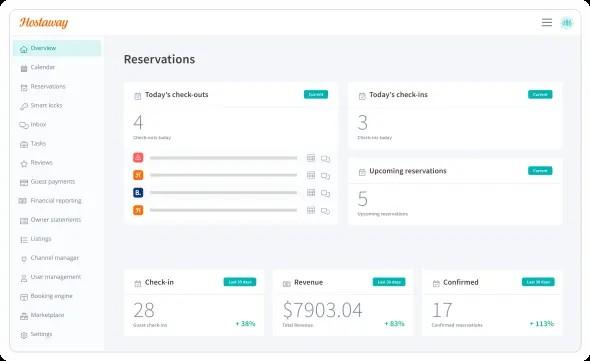Click the Last 30 days badge on Confirmed card

pos(538,282)
